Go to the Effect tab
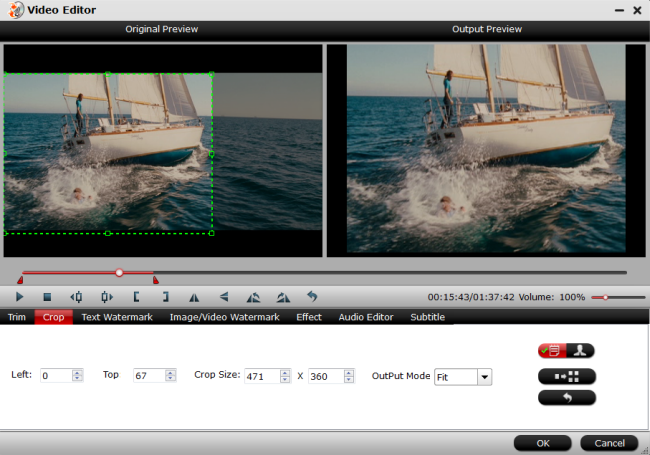 (x=309, y=317)
